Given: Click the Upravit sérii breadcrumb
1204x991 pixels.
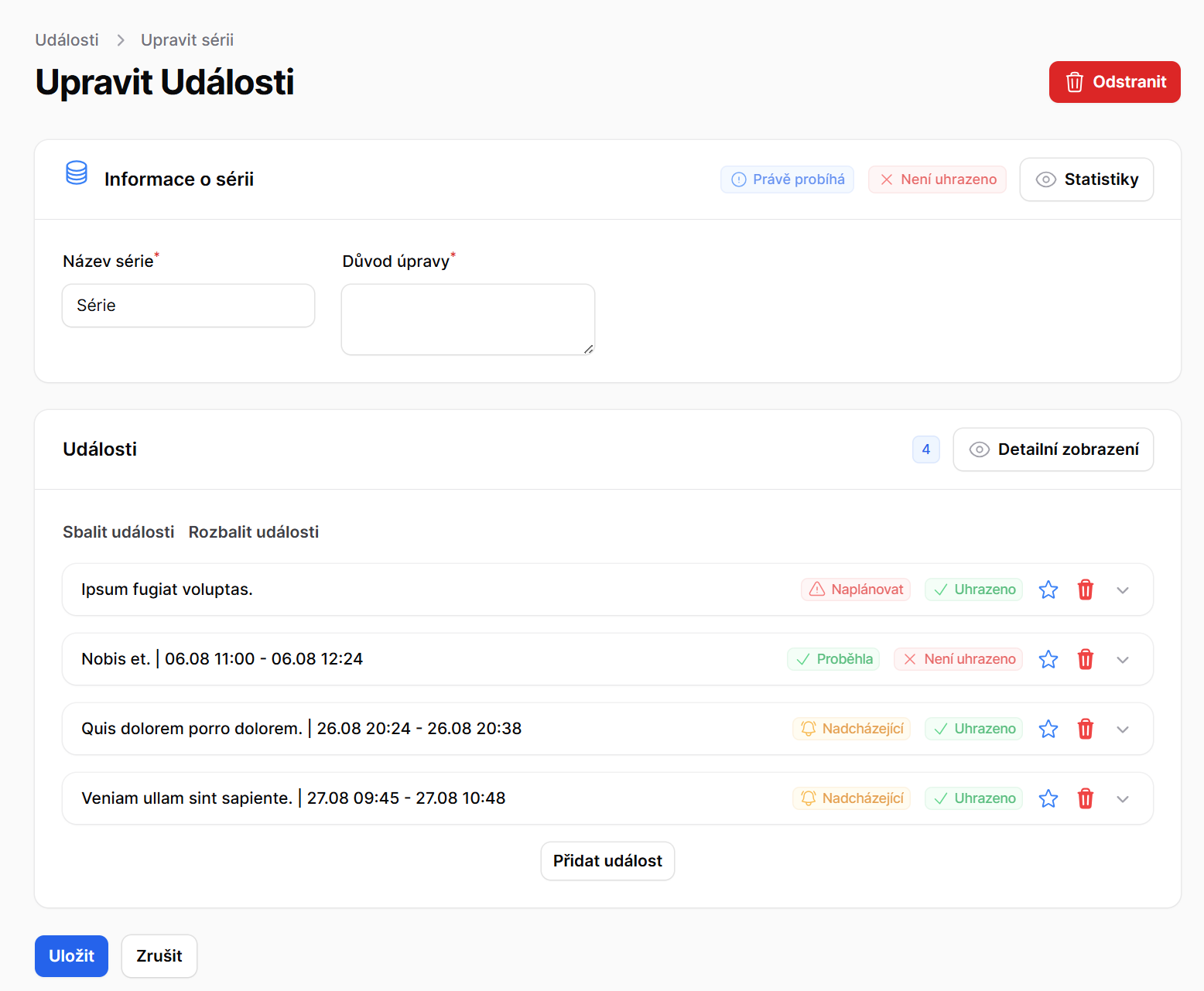Looking at the screenshot, I should (187, 40).
